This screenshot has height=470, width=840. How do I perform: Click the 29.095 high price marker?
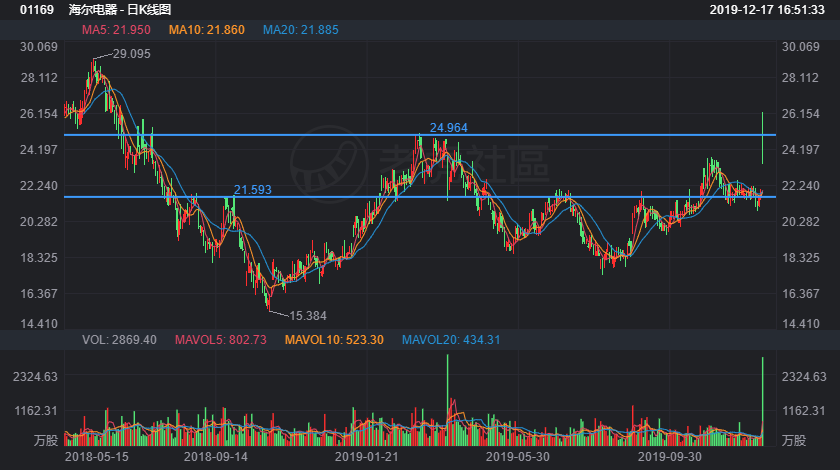132,54
